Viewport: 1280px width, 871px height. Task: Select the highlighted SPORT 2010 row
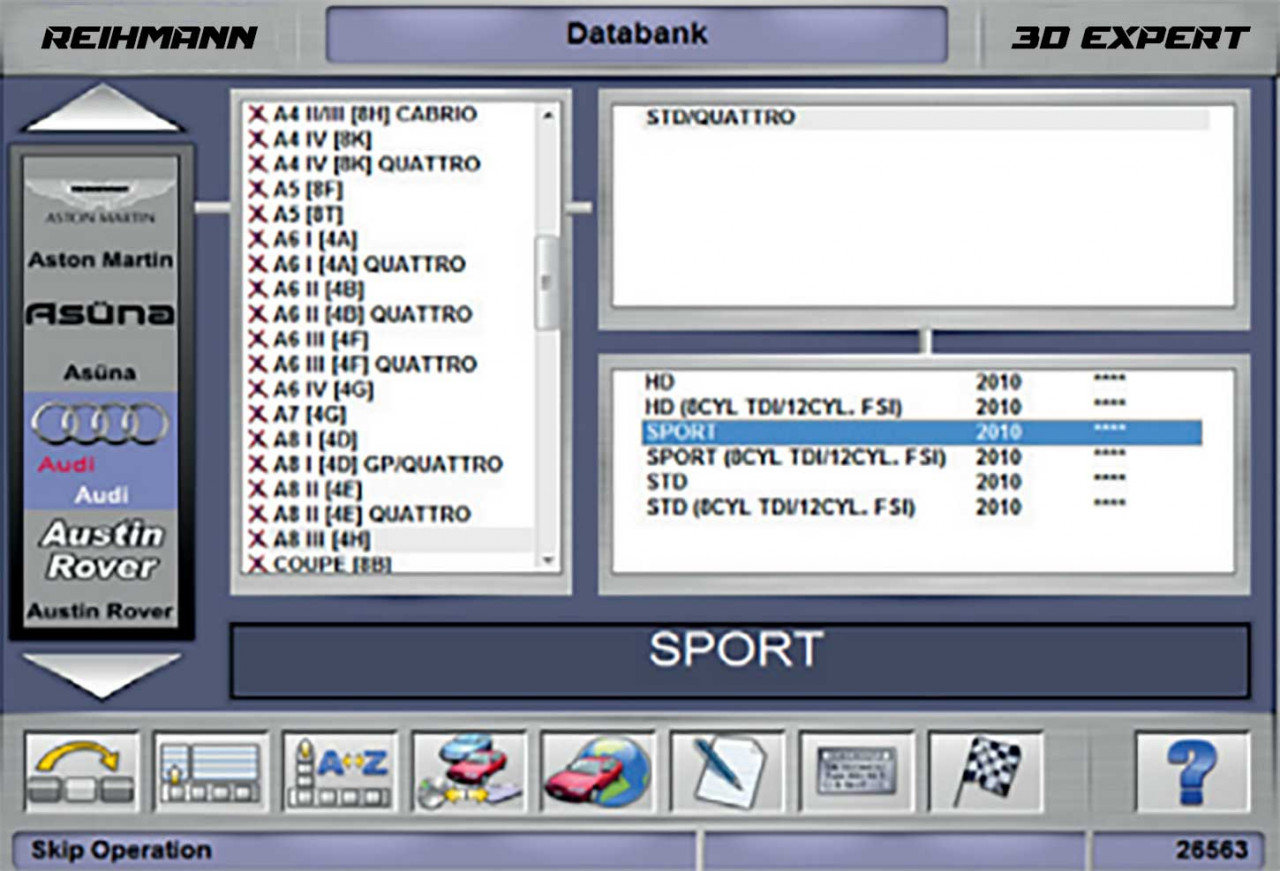(920, 432)
